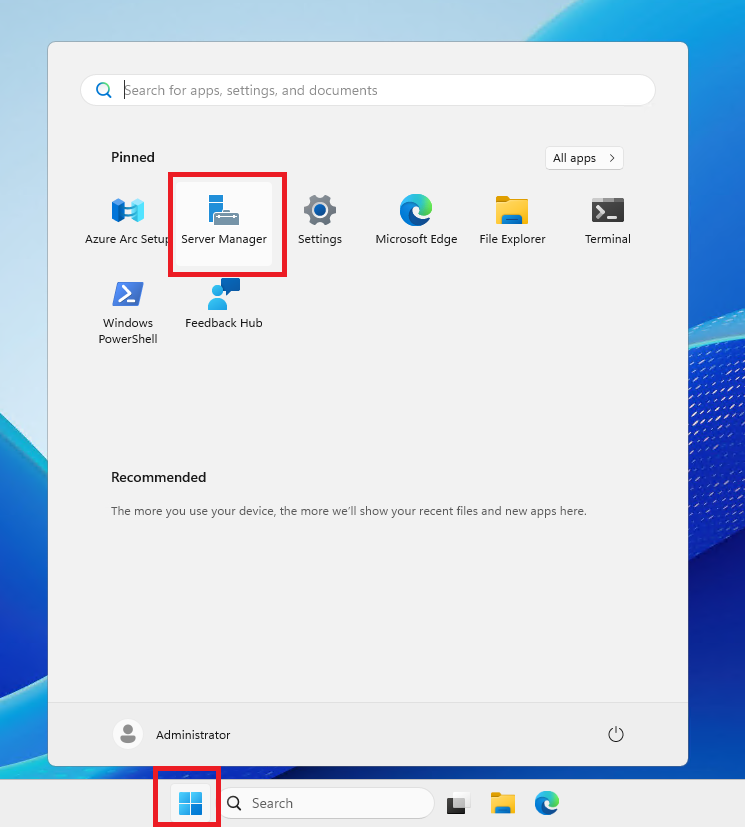The height and width of the screenshot is (827, 745).
Task: Focus the apps, settings, and documents search field
Action: [x=368, y=90]
